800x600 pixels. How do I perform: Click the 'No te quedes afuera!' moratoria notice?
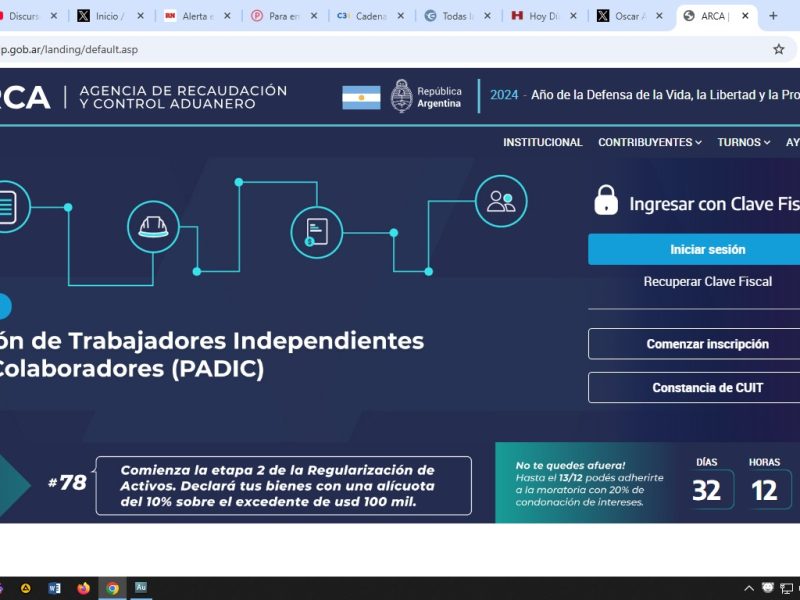[589, 484]
